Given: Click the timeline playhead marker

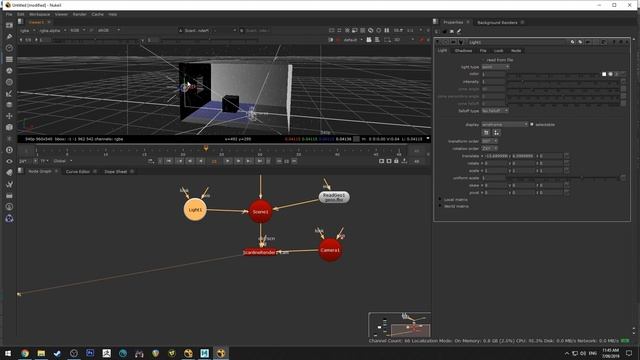Looking at the screenshot, I should point(206,149).
